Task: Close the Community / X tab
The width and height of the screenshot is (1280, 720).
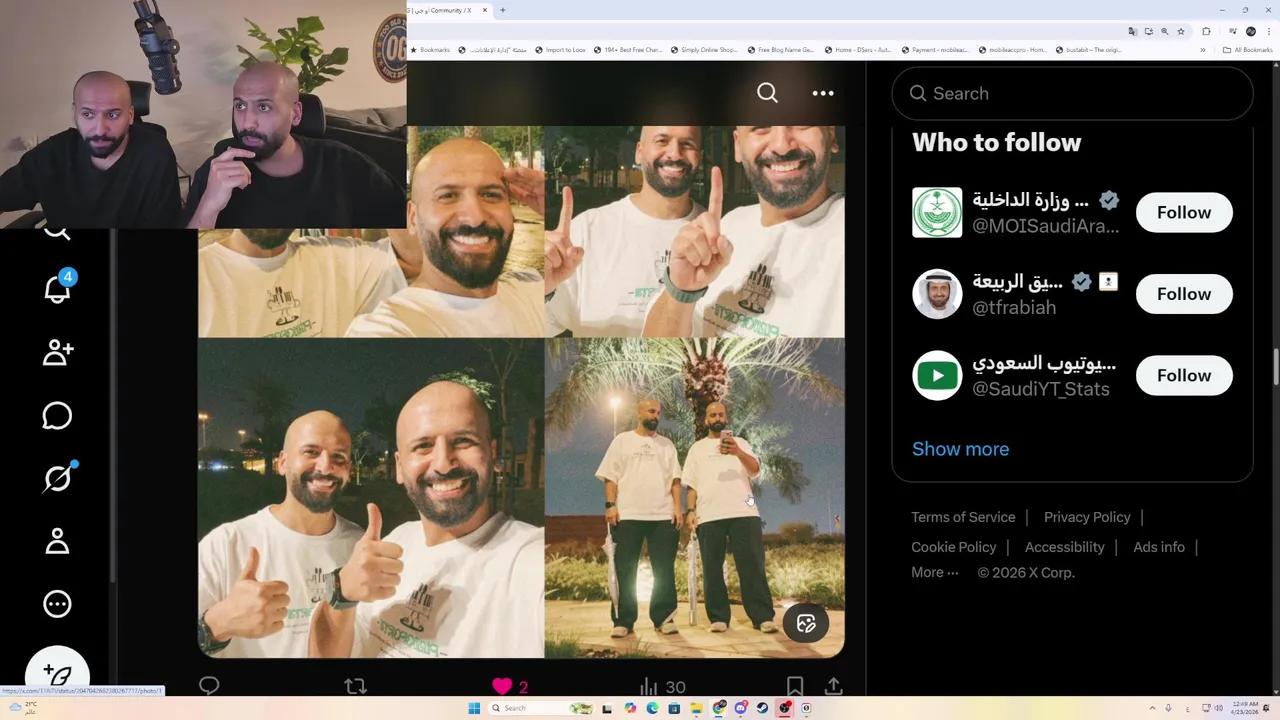Action: click(485, 10)
